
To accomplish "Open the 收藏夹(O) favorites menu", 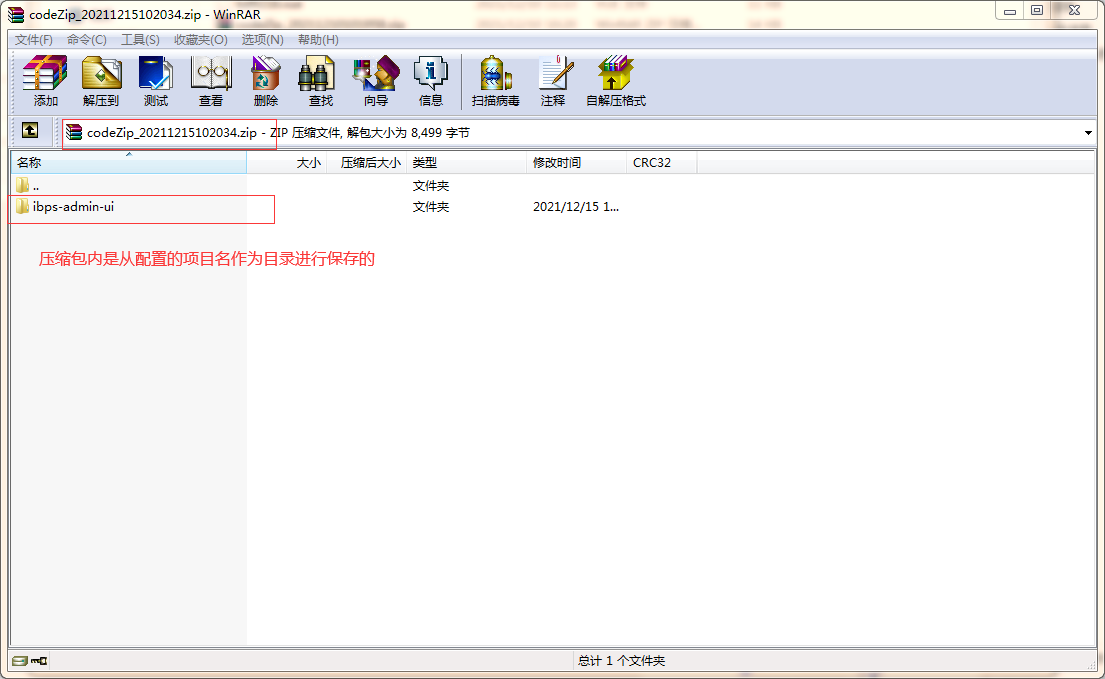I will [200, 40].
